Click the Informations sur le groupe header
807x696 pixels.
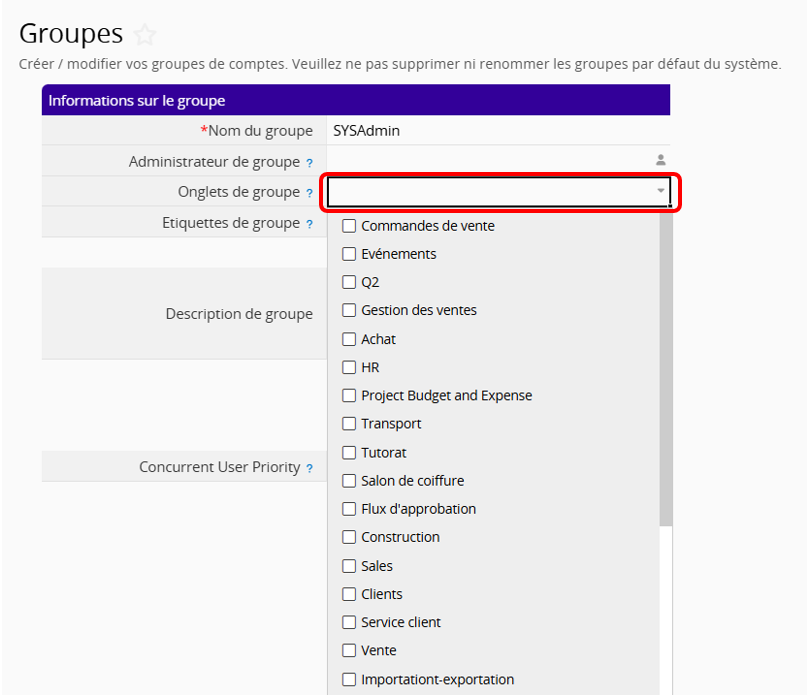(356, 100)
